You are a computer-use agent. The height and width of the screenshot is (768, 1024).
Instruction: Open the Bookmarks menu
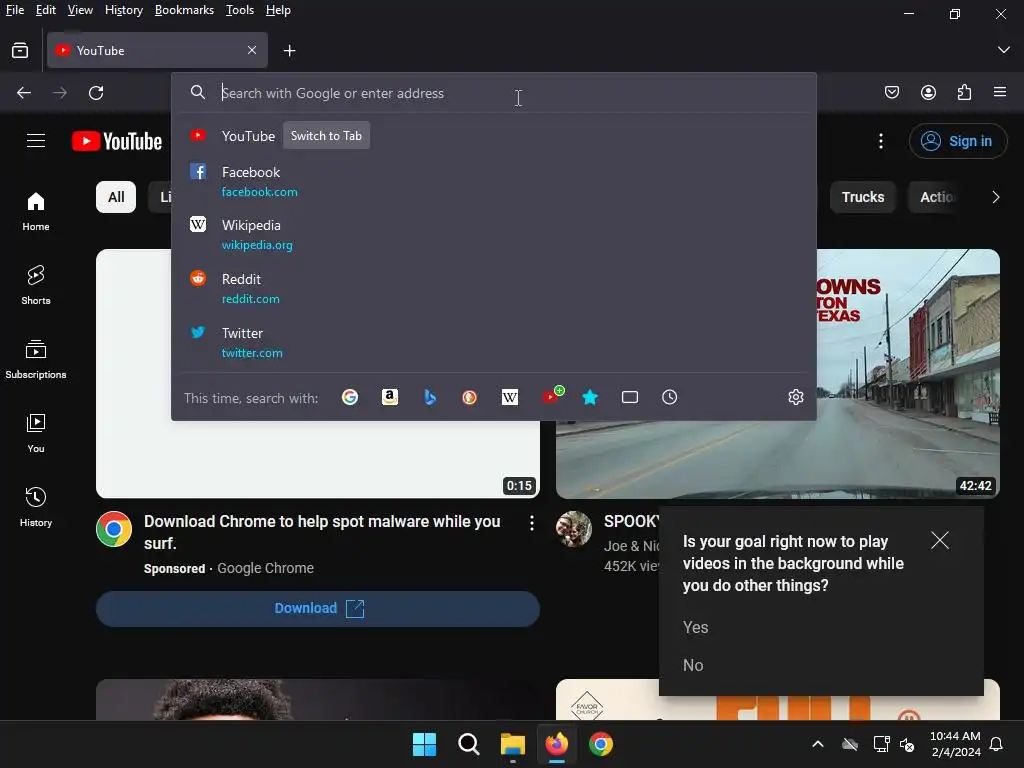coord(184,10)
